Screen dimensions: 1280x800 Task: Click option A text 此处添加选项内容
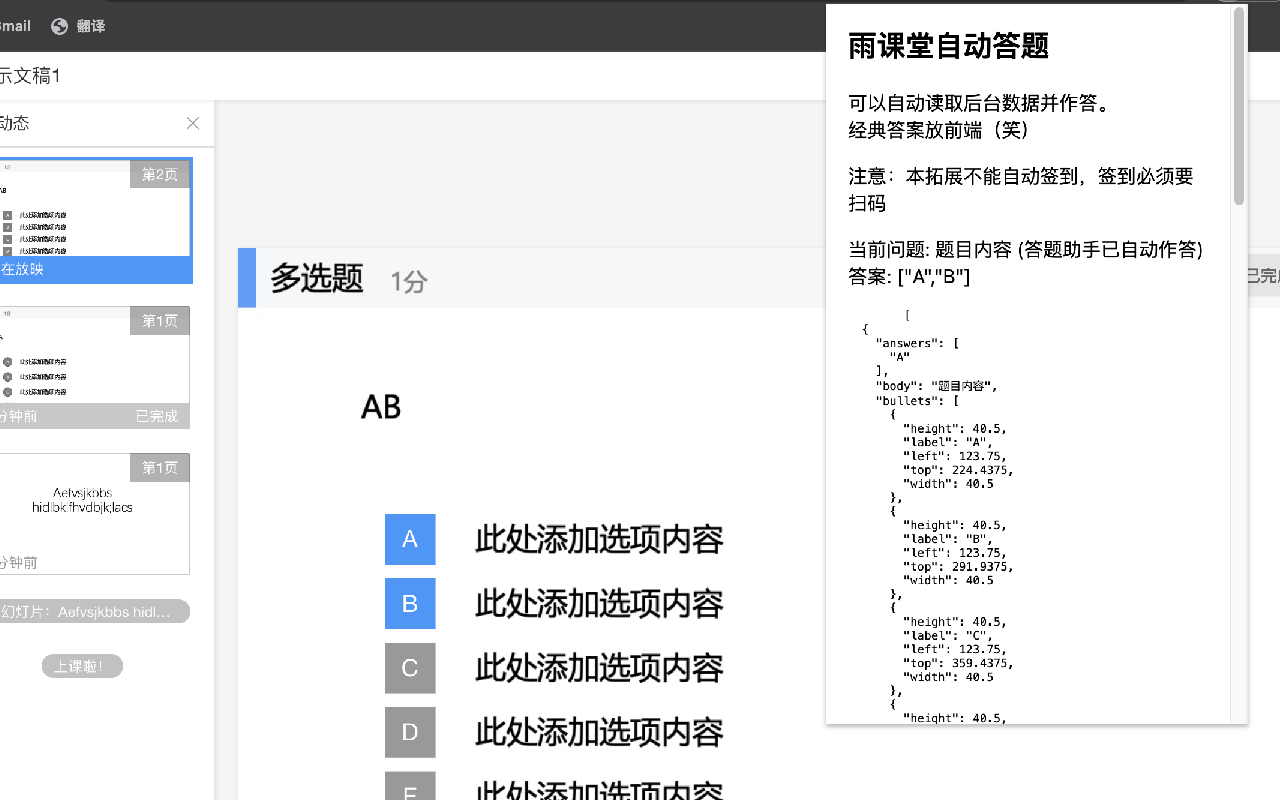(599, 540)
